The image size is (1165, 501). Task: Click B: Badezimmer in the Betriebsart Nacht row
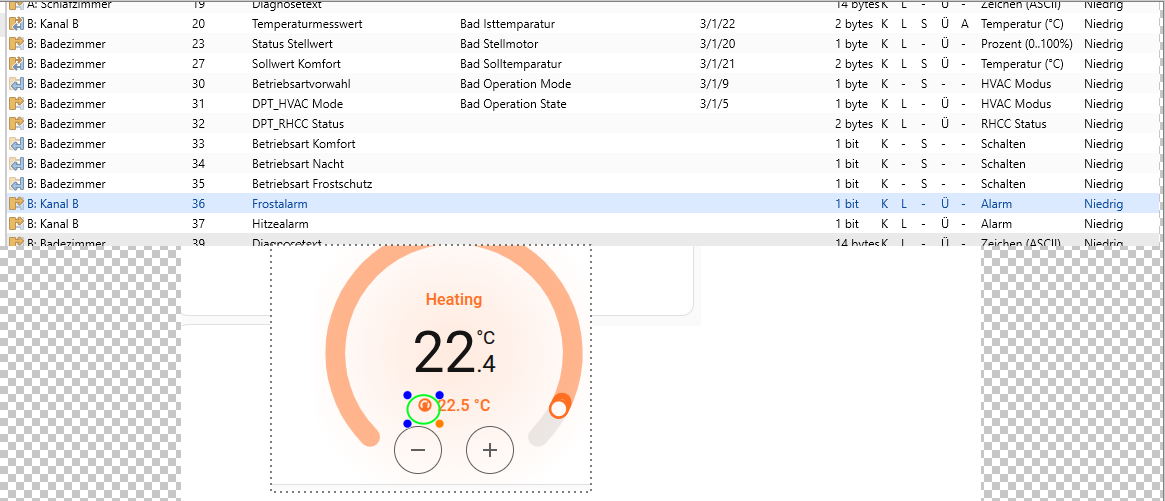pos(66,164)
